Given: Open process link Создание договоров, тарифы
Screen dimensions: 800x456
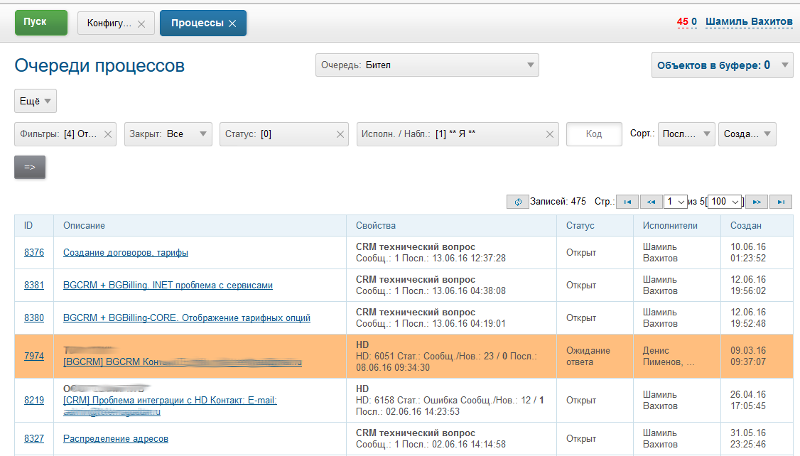Looking at the screenshot, I should click(x=125, y=252).
